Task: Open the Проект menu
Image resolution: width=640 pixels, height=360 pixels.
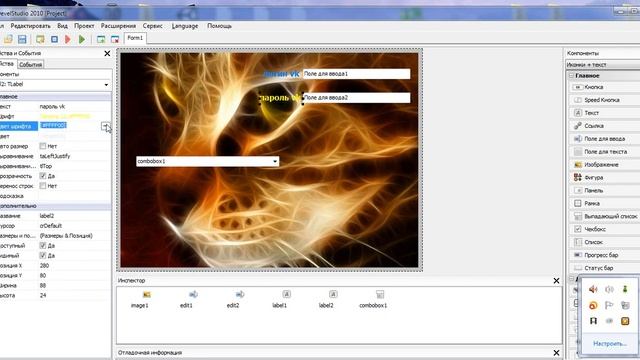Action: tap(84, 26)
